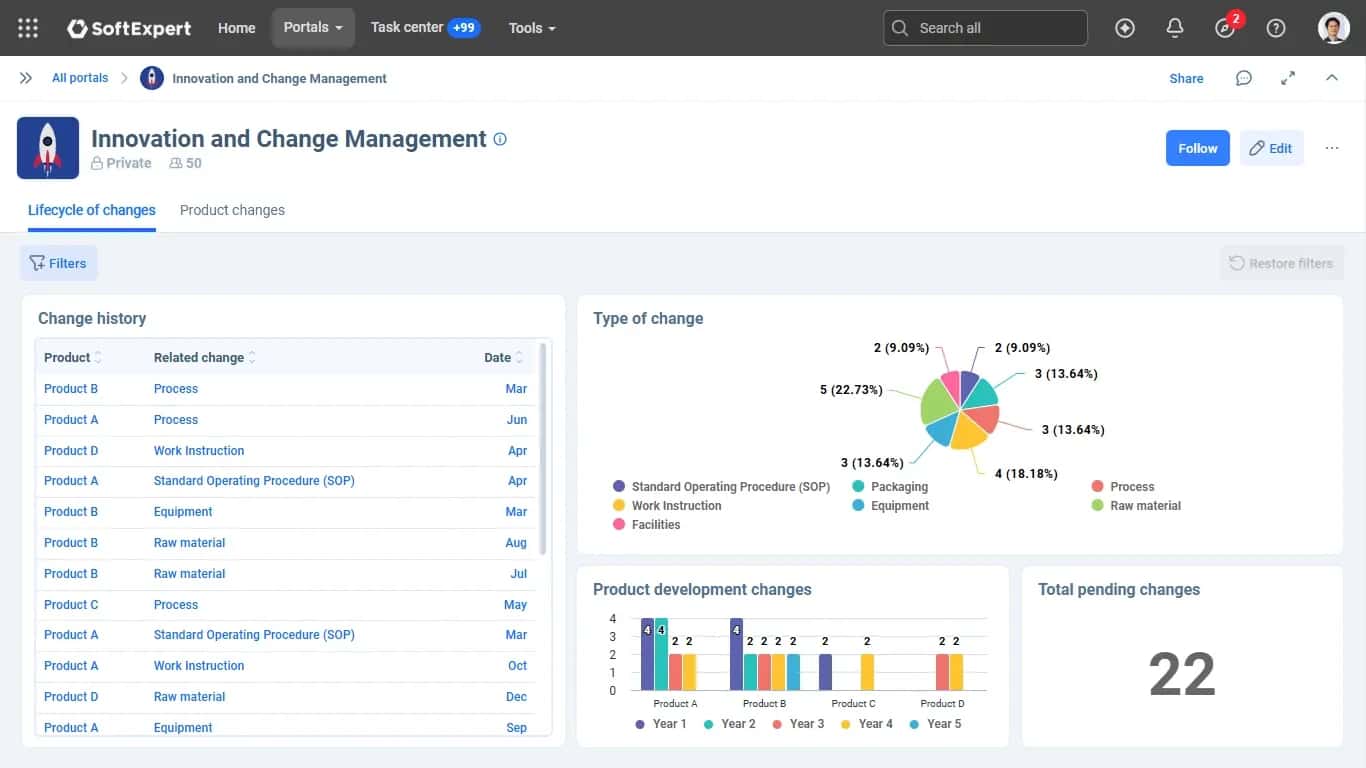This screenshot has height=768, width=1366.
Task: Open the user profile avatar
Action: (x=1334, y=28)
